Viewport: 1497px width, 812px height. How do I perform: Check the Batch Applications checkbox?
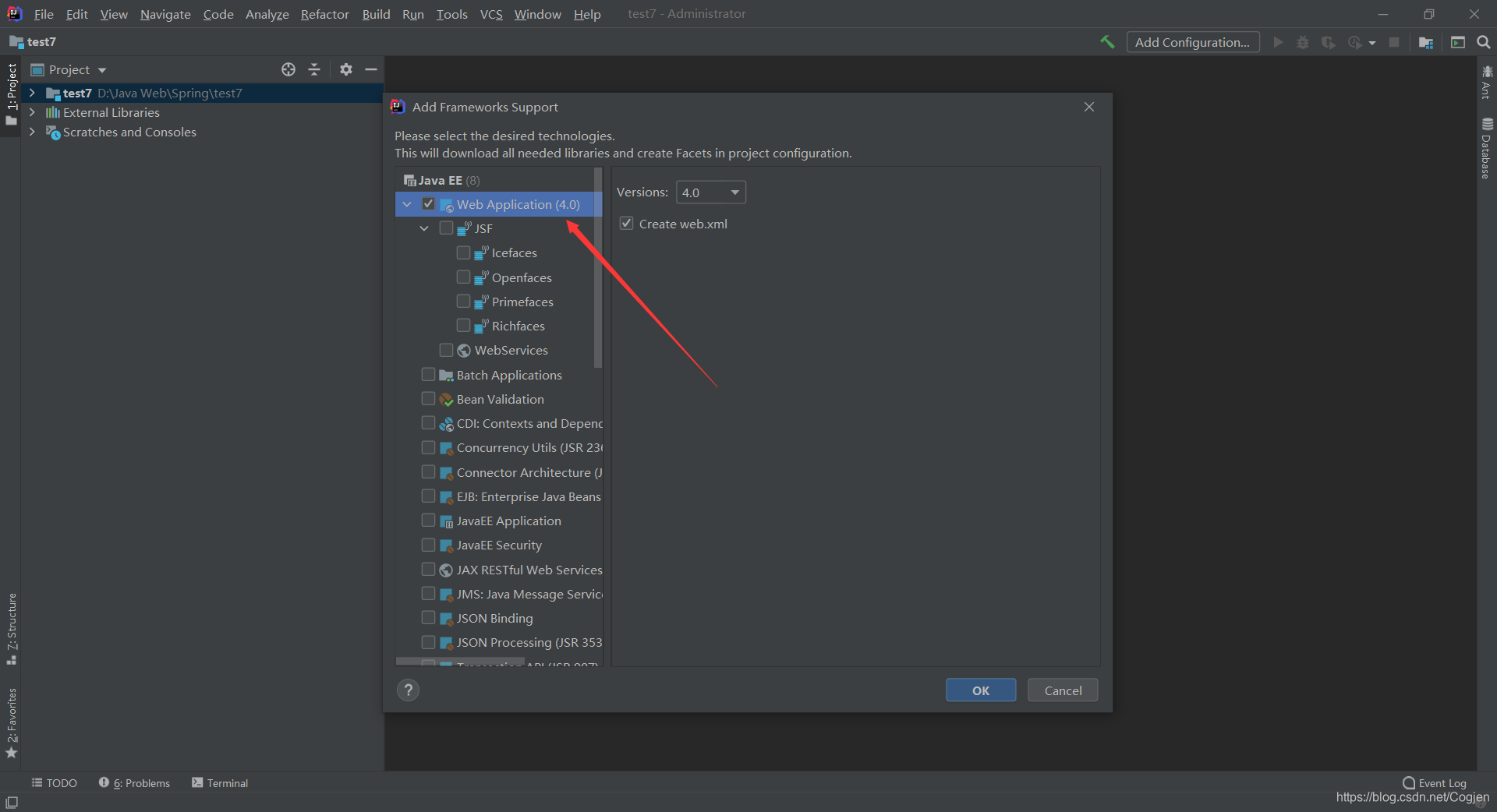pos(428,374)
